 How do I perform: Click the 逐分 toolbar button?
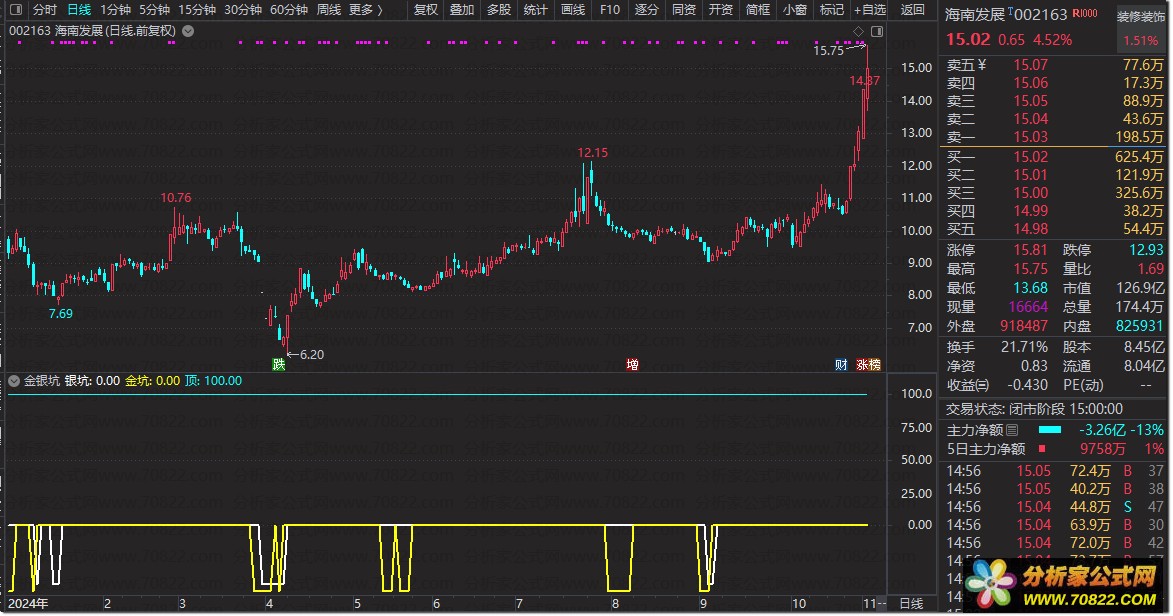pyautogui.click(x=646, y=10)
